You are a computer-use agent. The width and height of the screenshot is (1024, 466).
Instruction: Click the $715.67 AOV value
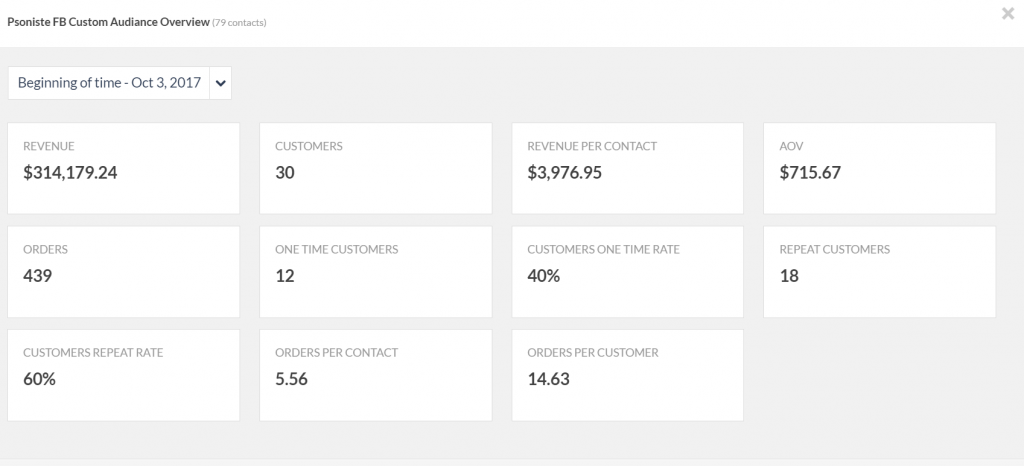click(x=810, y=172)
